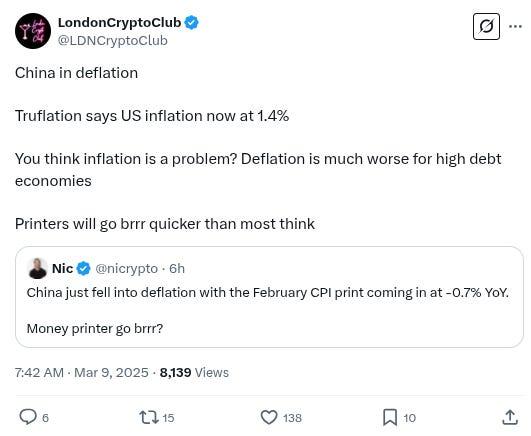
Task: Open the LondonCryptoClub display name
Action: (x=120, y=23)
